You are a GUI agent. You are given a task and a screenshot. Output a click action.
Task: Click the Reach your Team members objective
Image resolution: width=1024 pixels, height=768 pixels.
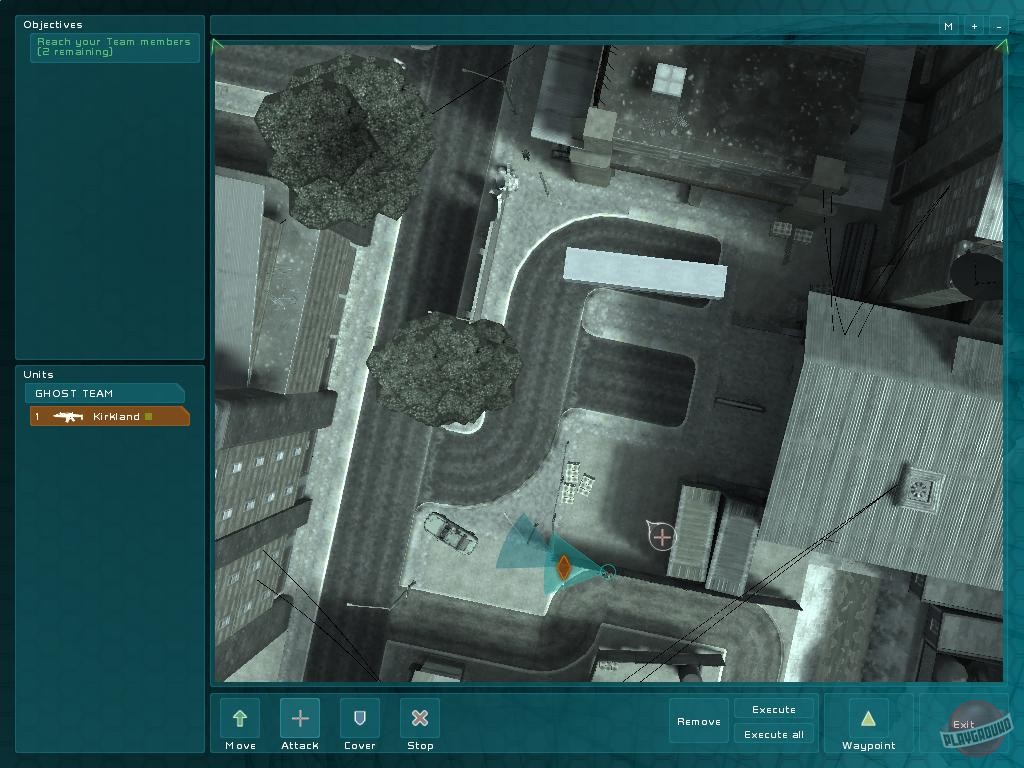click(x=114, y=47)
